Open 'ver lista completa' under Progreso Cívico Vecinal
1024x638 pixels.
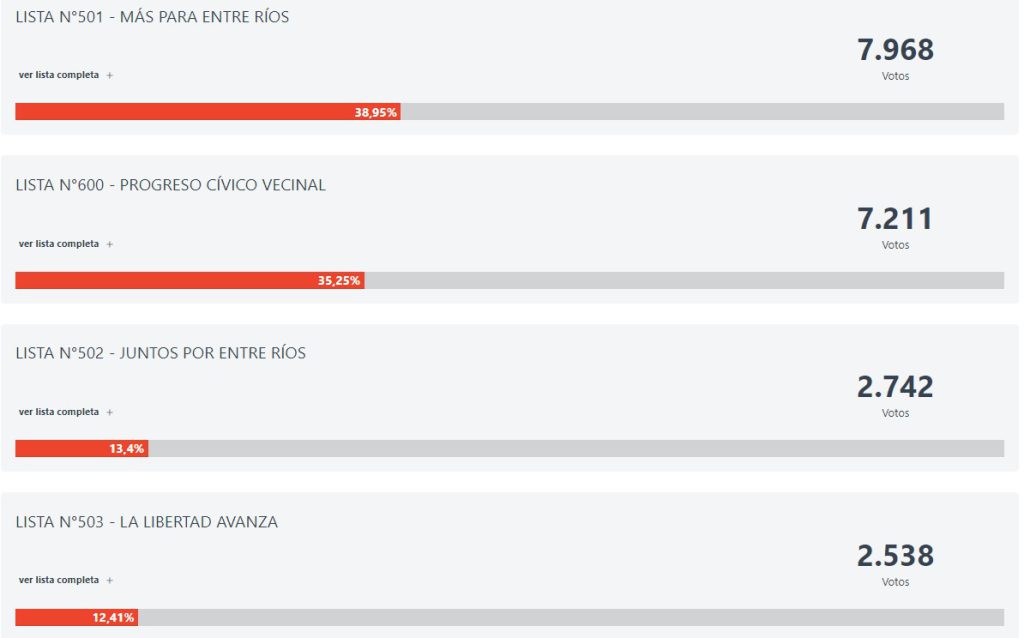pos(59,244)
